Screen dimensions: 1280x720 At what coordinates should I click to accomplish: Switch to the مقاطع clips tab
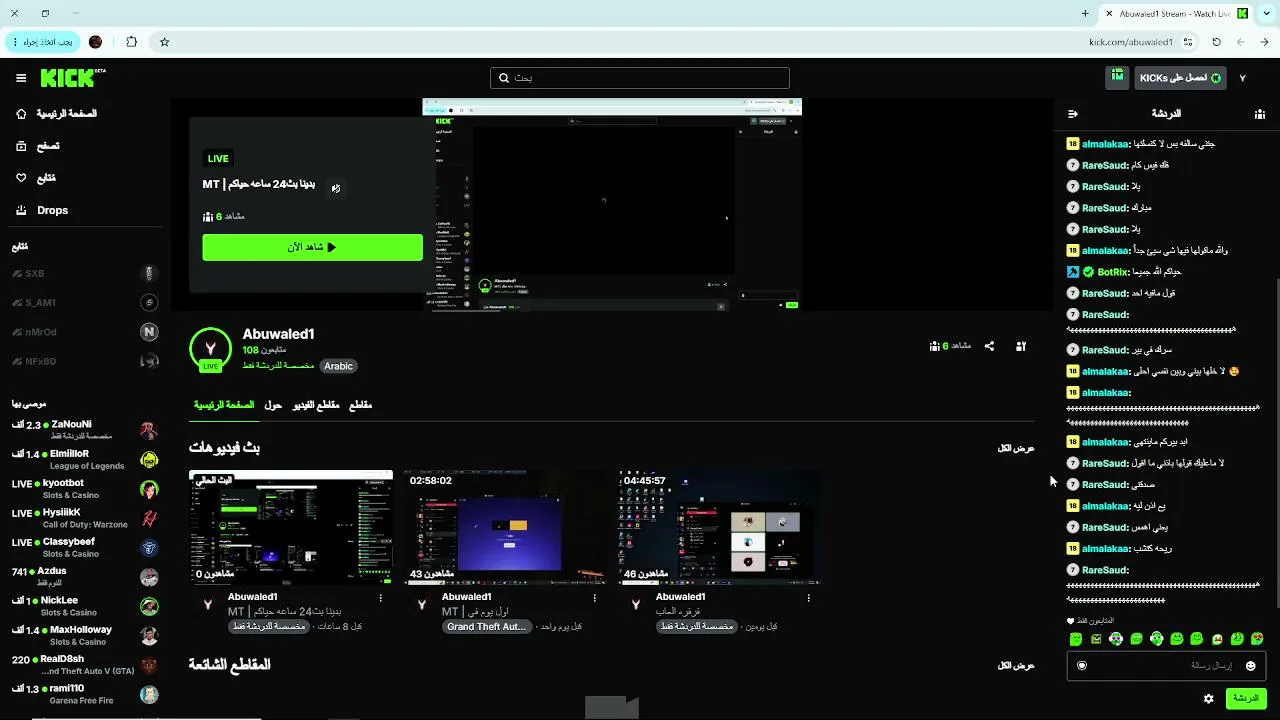pyautogui.click(x=360, y=405)
